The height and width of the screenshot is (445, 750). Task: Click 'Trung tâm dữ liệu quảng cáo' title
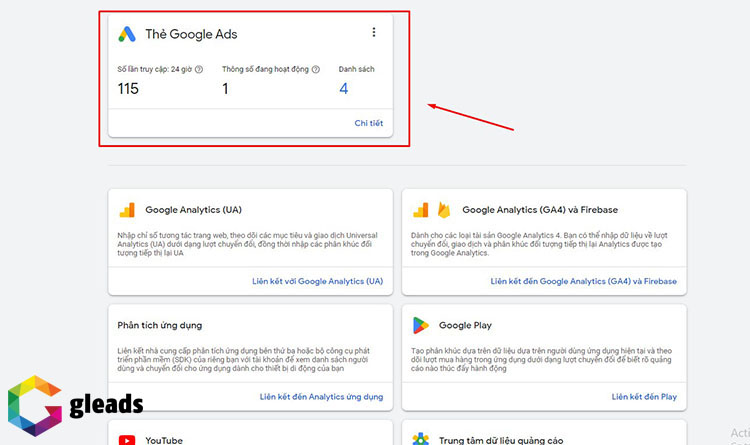point(501,440)
